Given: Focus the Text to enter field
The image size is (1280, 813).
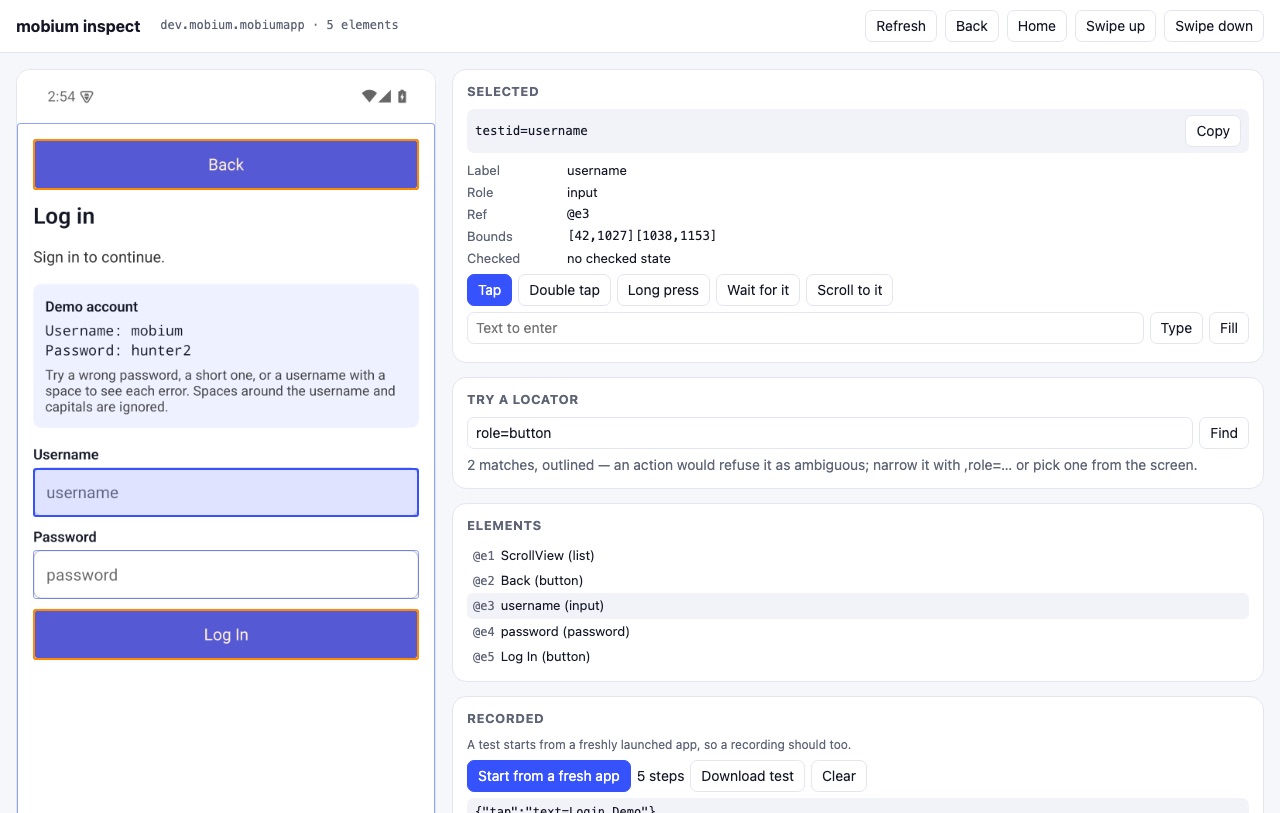Looking at the screenshot, I should tap(805, 328).
